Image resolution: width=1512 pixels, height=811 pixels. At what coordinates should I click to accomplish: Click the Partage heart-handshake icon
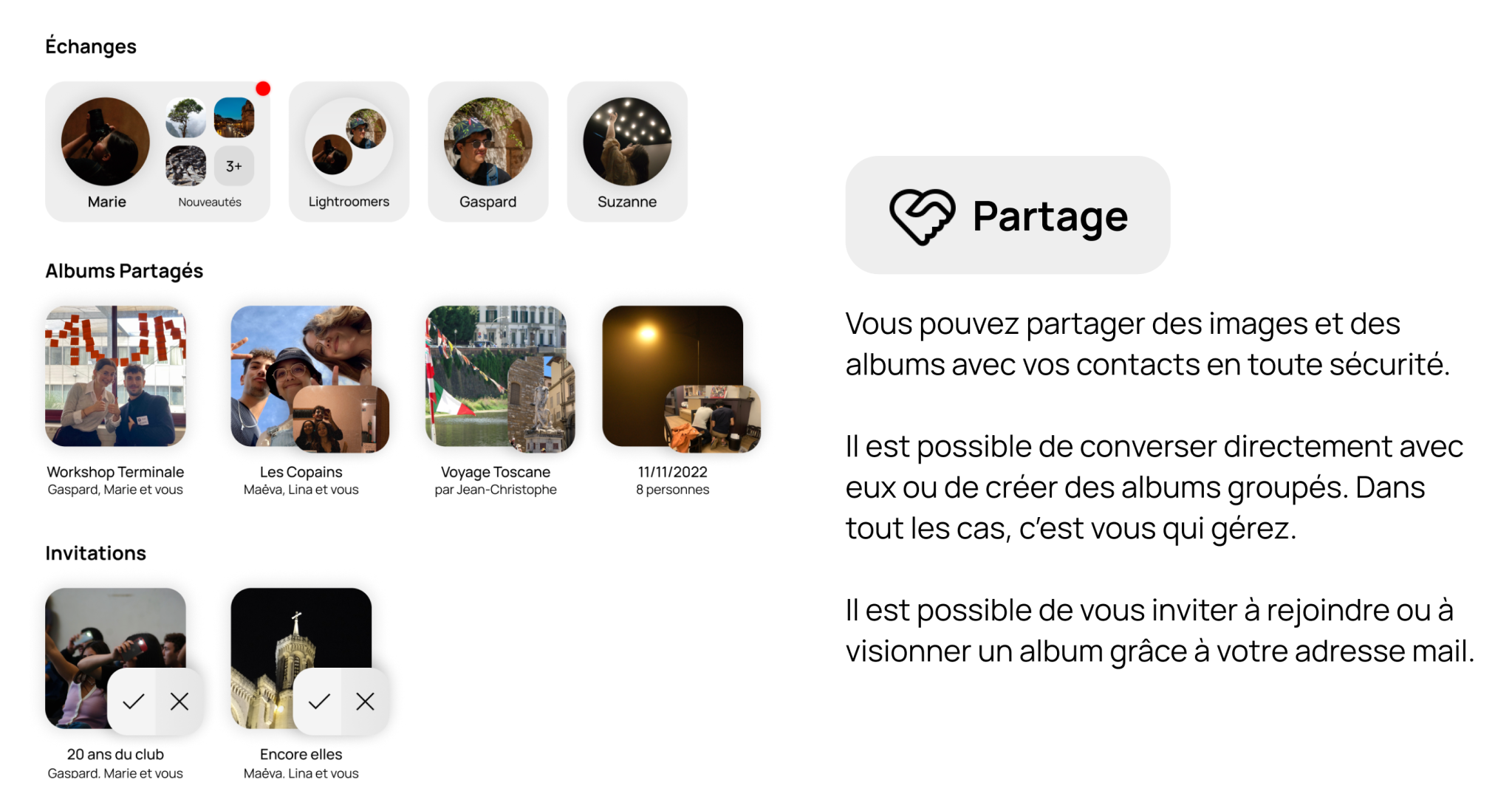tap(922, 216)
